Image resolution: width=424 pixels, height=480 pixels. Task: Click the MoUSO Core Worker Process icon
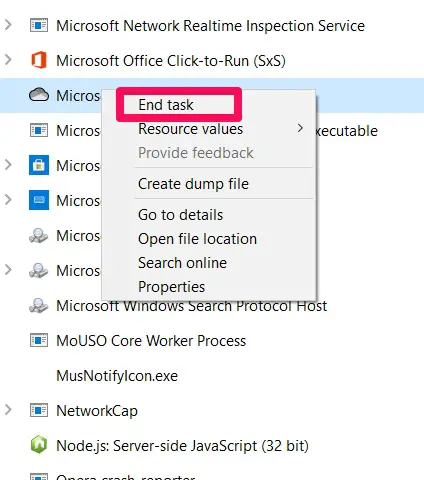39,340
